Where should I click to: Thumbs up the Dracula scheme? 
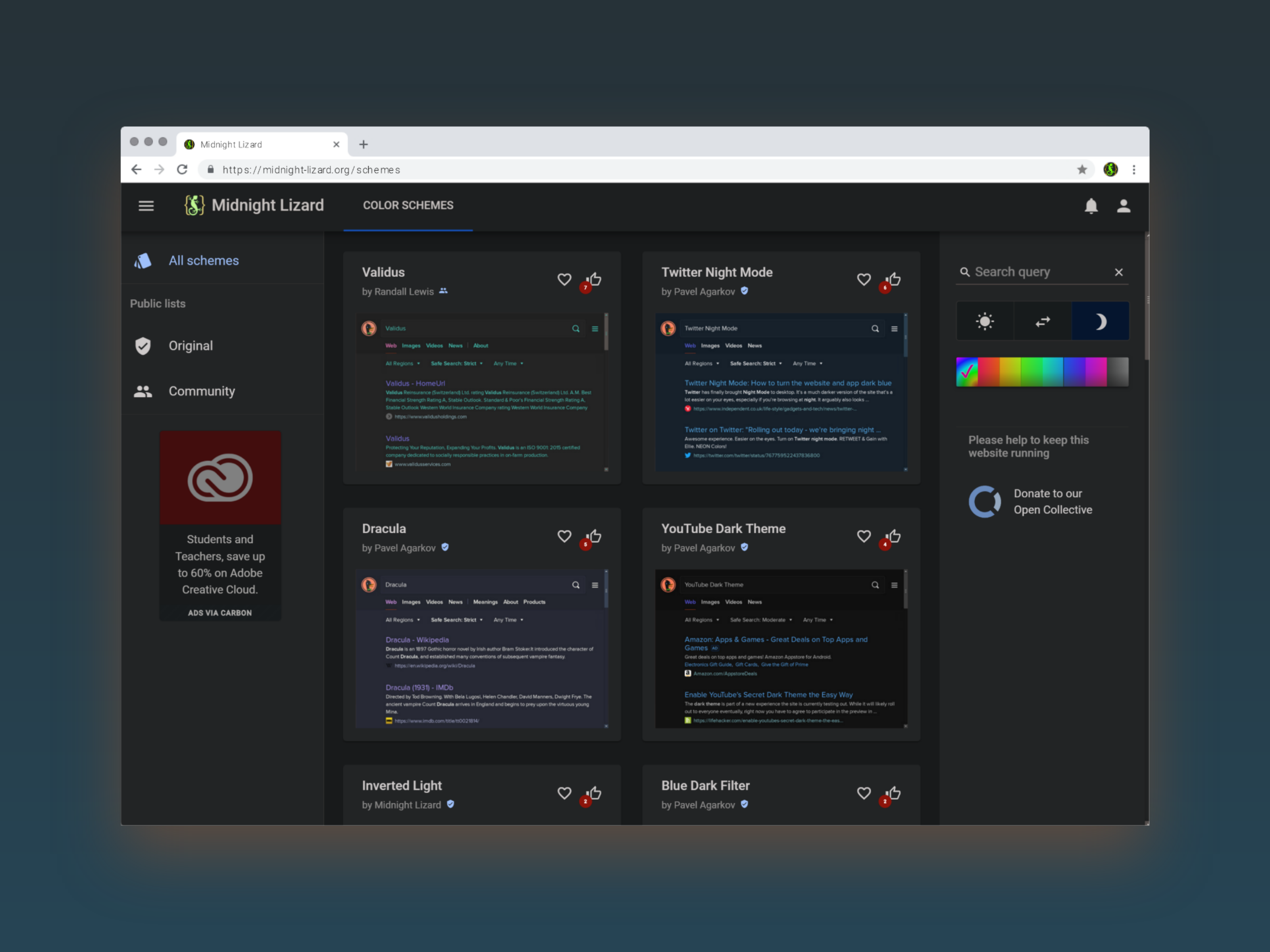click(595, 536)
